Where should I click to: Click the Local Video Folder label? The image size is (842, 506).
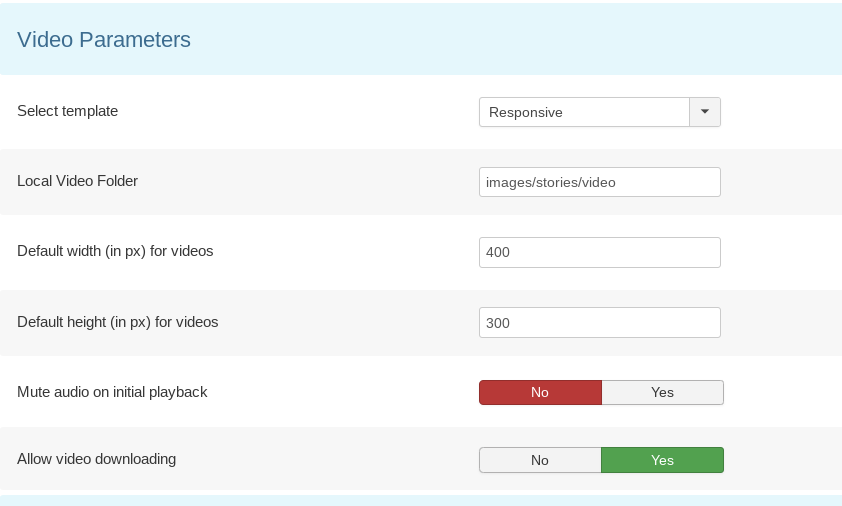point(77,181)
